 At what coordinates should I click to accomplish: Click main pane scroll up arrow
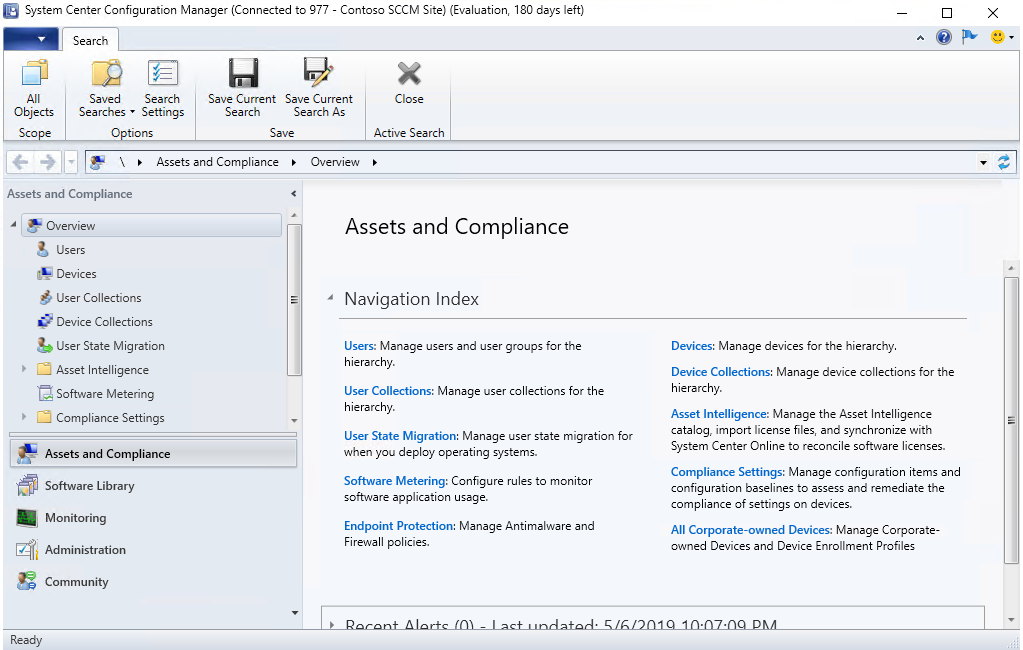click(x=1011, y=268)
